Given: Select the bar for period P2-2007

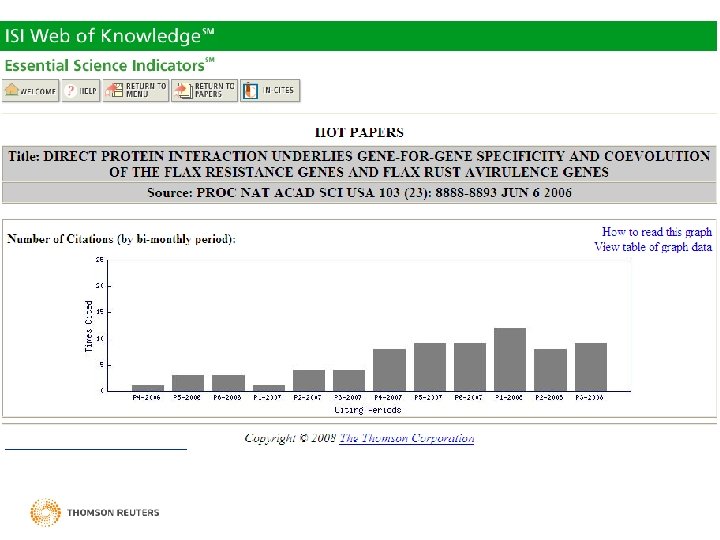Looking at the screenshot, I should 309,381.
